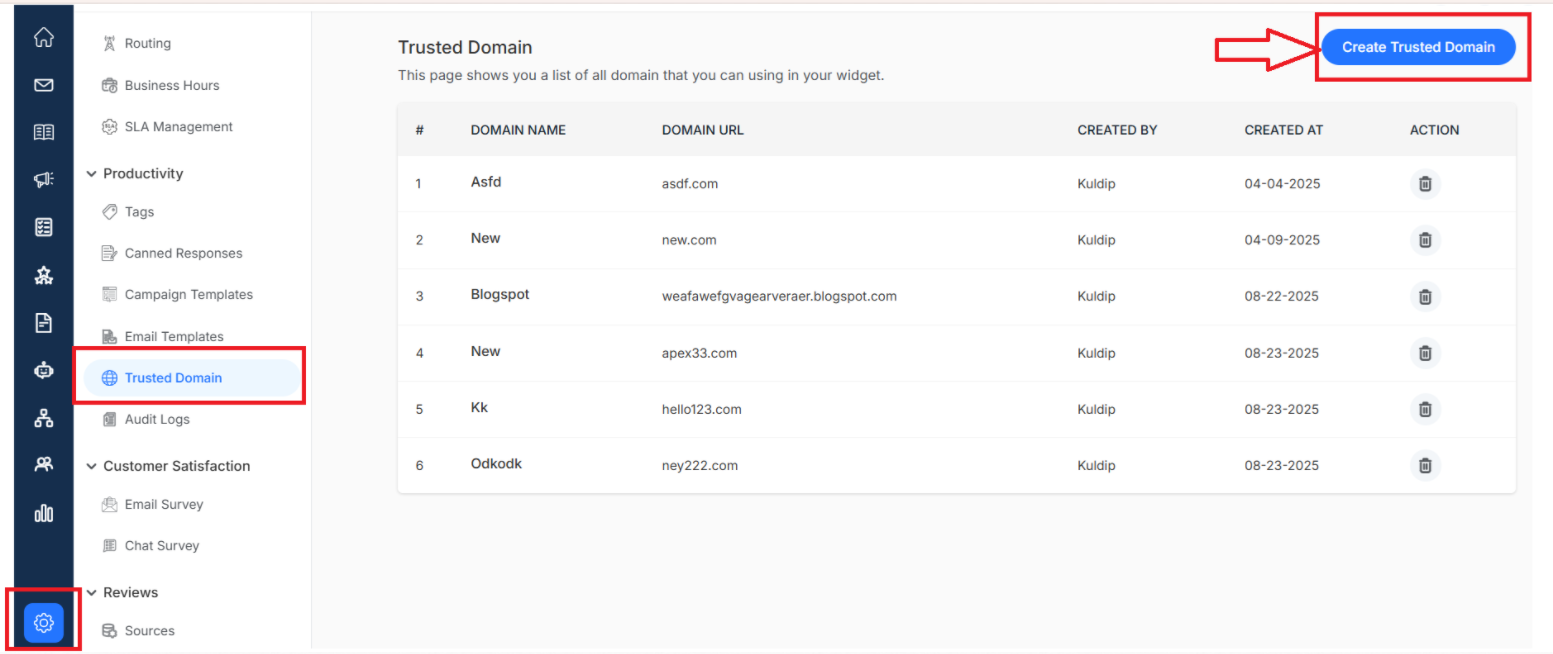Image resolution: width=1553 pixels, height=654 pixels.
Task: Delete the hello123.com domain entry
Action: (1425, 409)
